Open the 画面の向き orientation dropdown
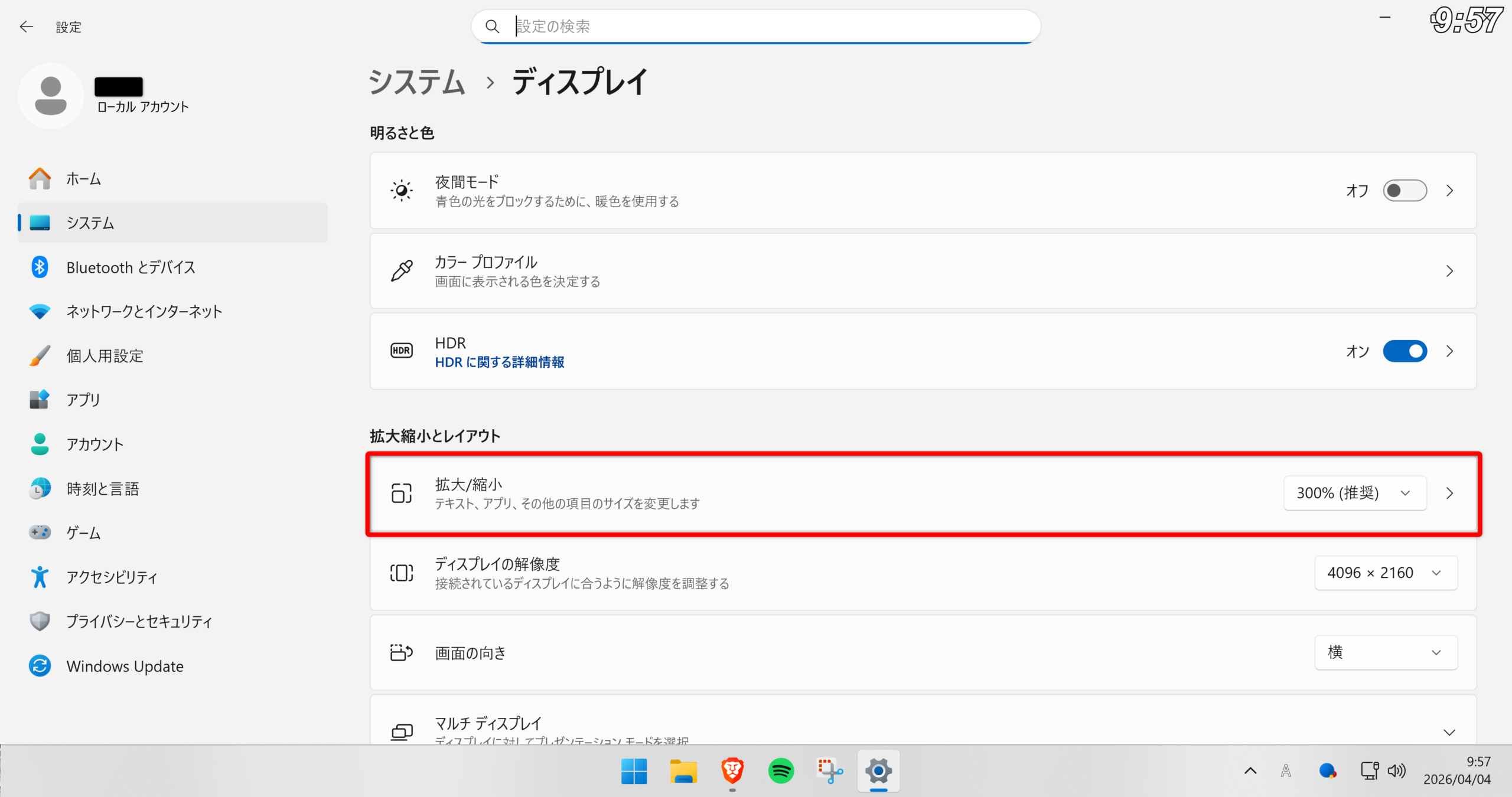The height and width of the screenshot is (797, 1512). pyautogui.click(x=1385, y=652)
